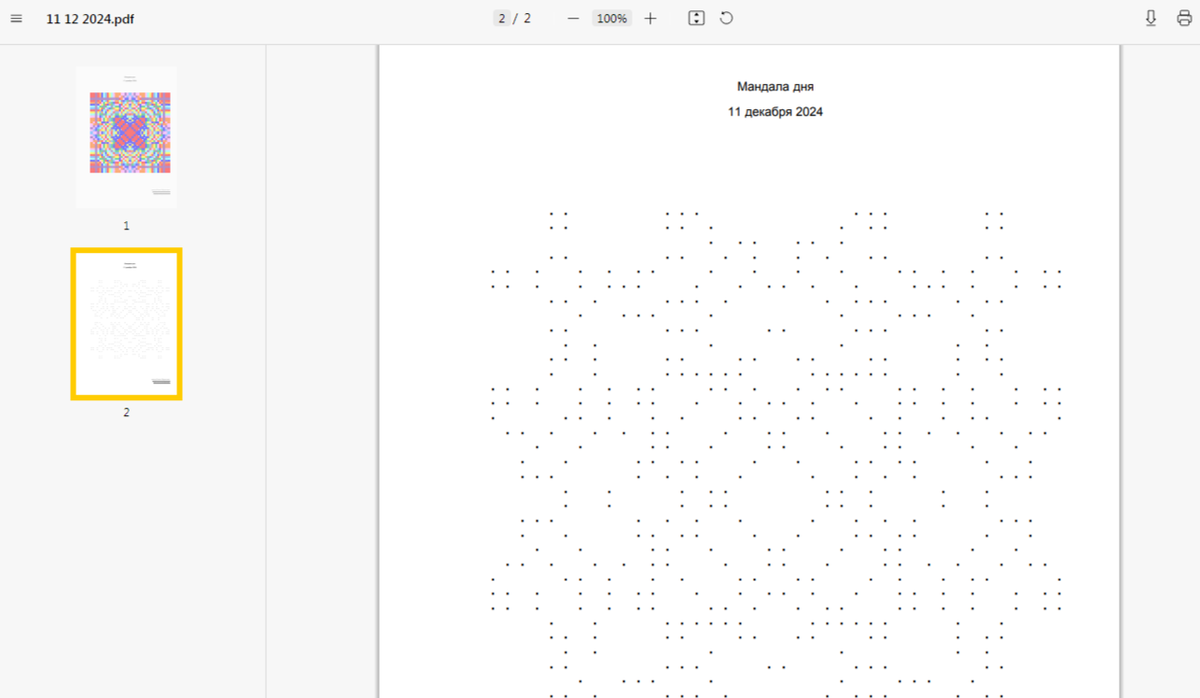The height and width of the screenshot is (698, 1200).
Task: Click thumbnail label number 1
Action: (126, 226)
